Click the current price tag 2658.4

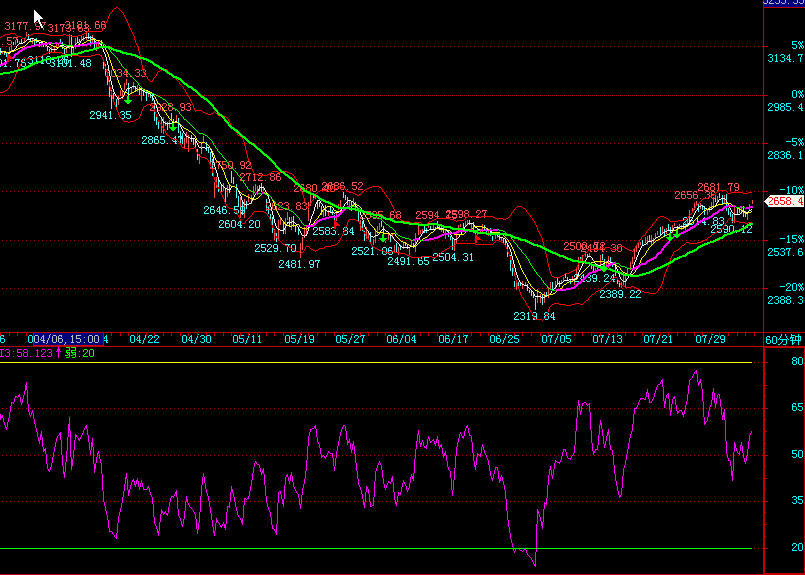(x=785, y=201)
